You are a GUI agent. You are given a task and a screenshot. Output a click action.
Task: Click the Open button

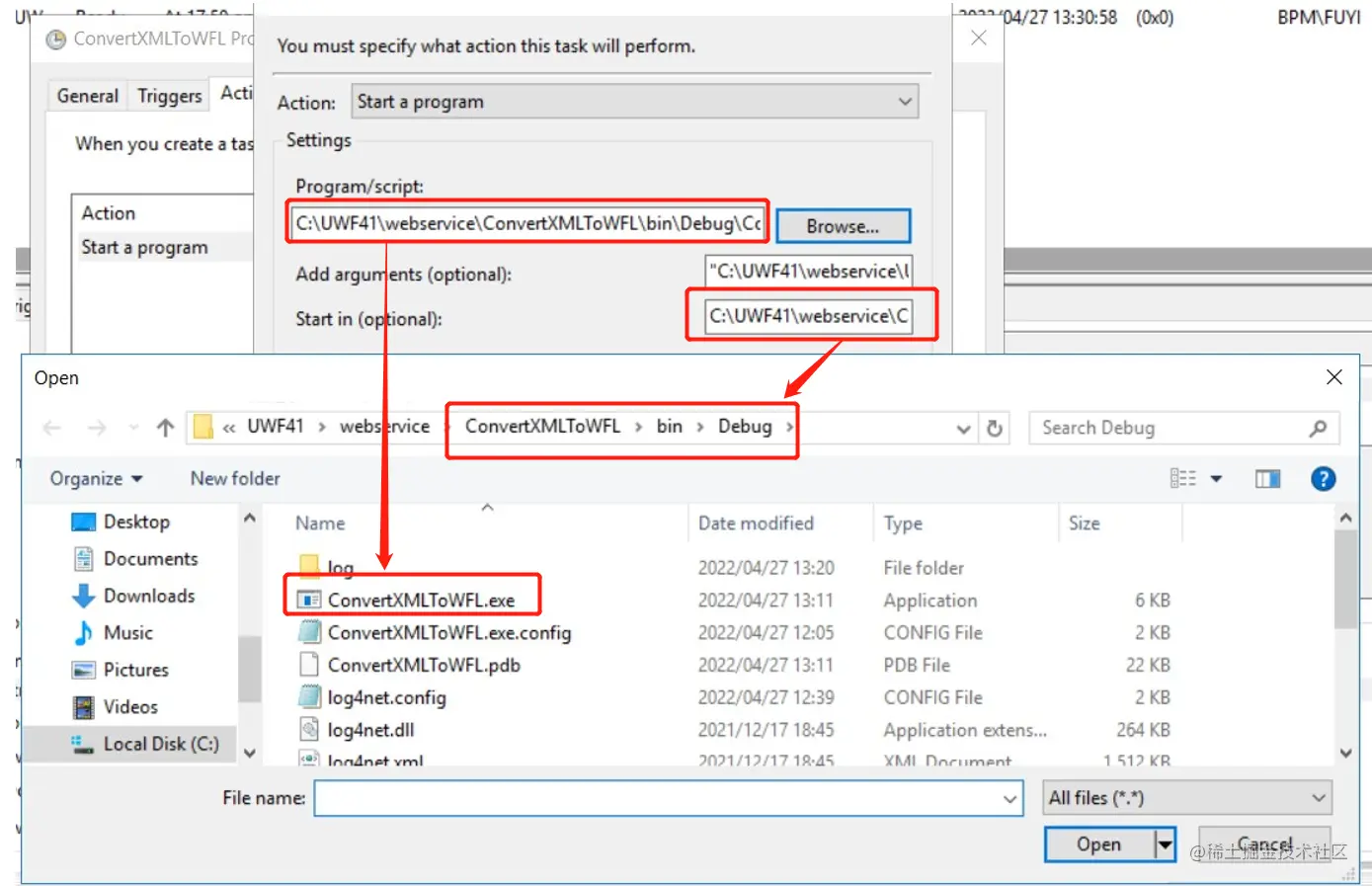coord(1099,845)
